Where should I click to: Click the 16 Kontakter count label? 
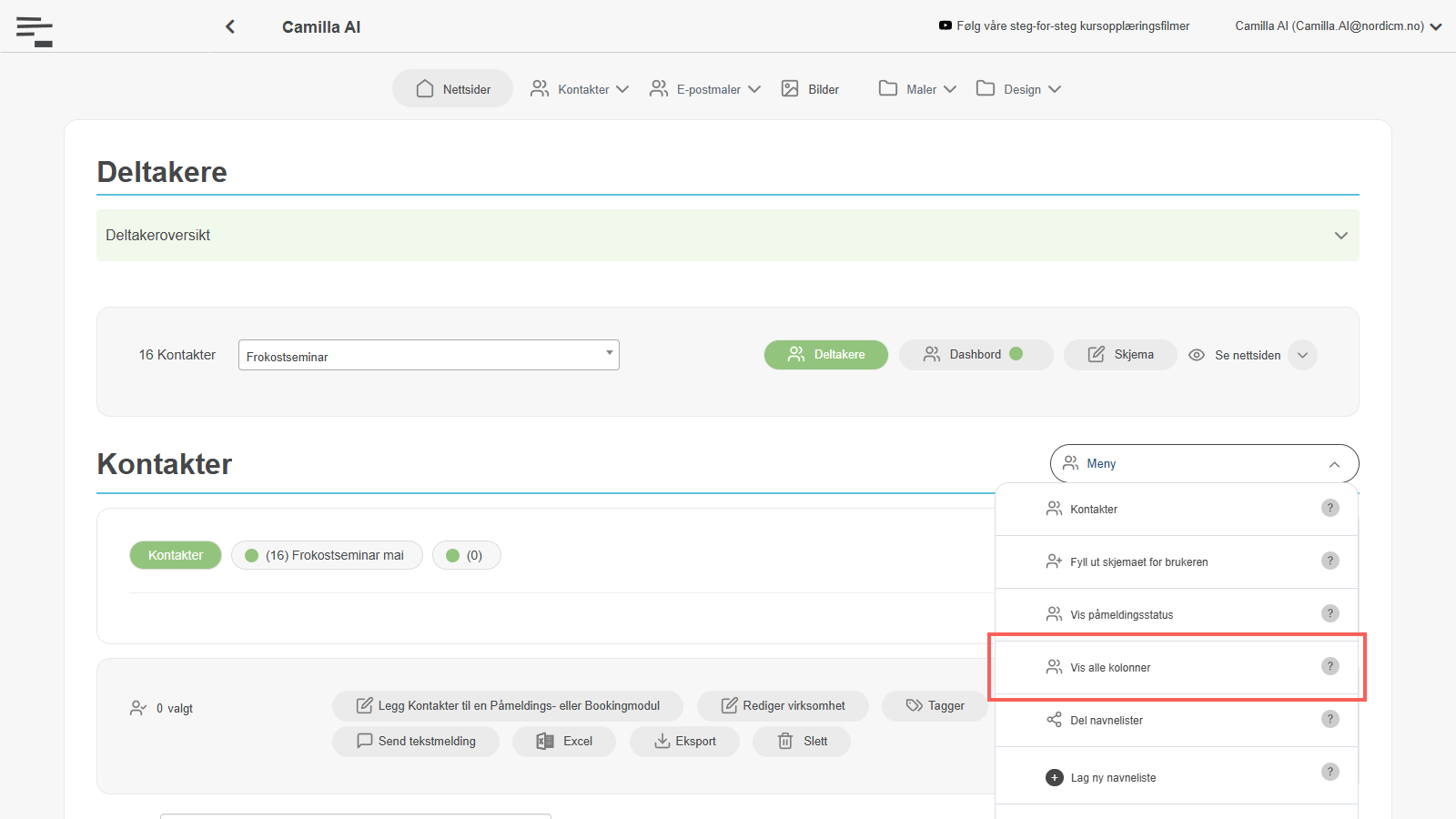pyautogui.click(x=177, y=355)
